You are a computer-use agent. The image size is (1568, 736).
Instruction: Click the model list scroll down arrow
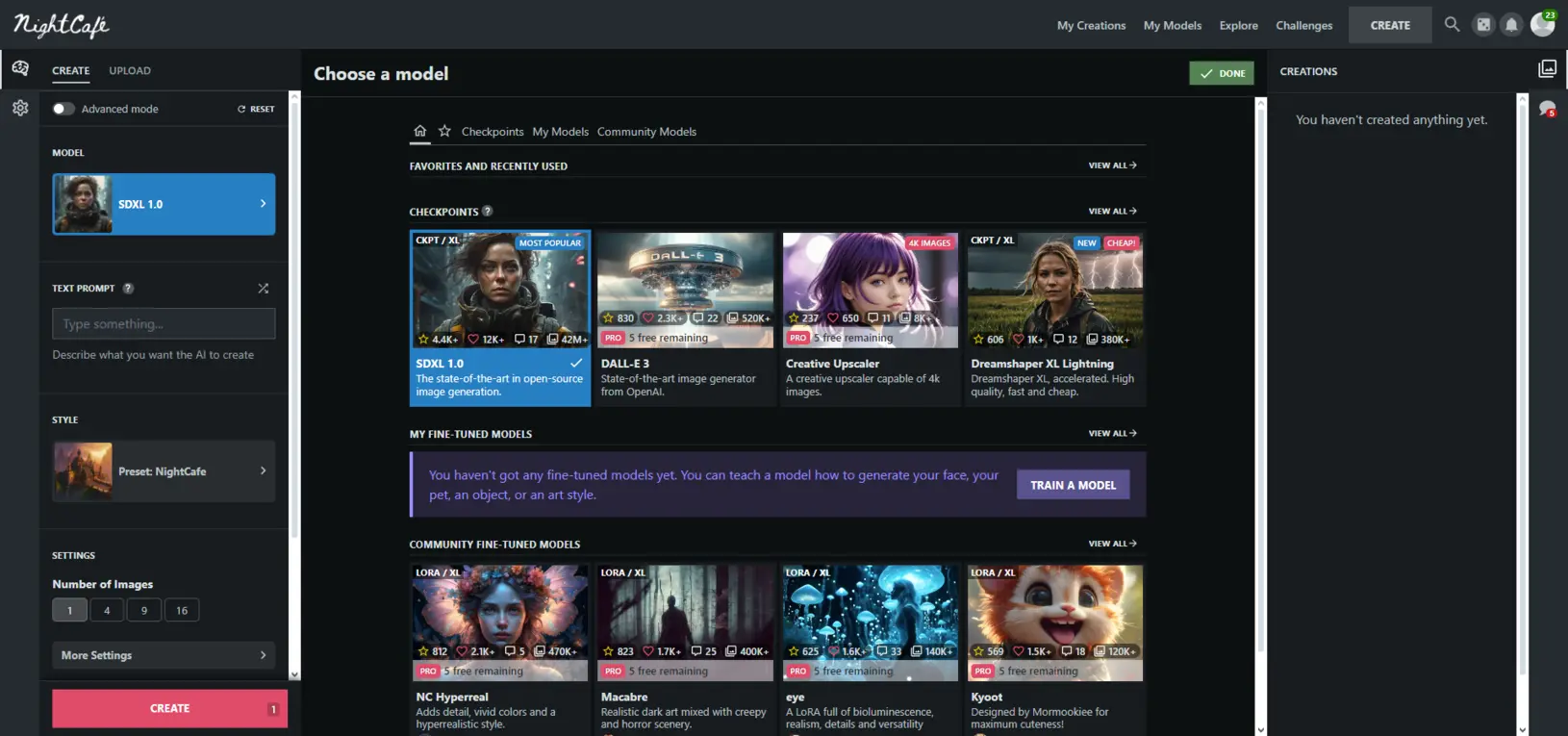(1260, 729)
